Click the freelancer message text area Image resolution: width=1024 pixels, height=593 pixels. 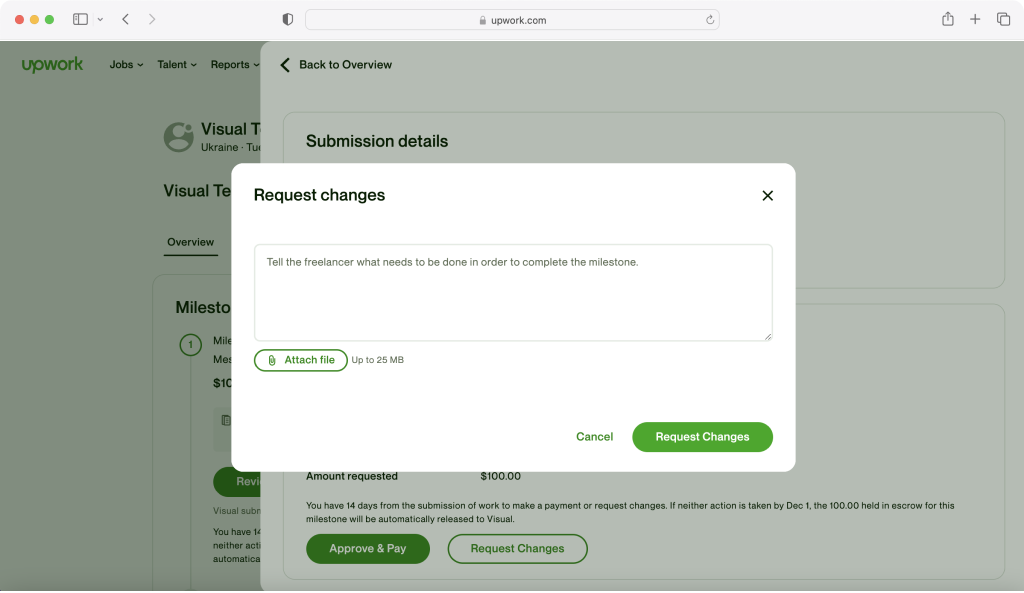pos(512,292)
